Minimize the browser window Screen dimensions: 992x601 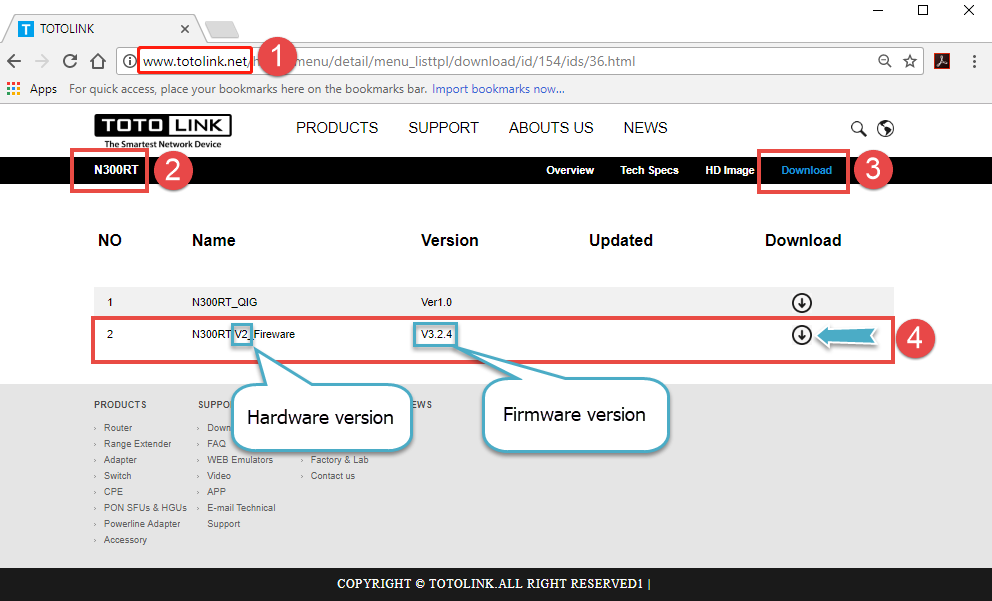tap(877, 10)
